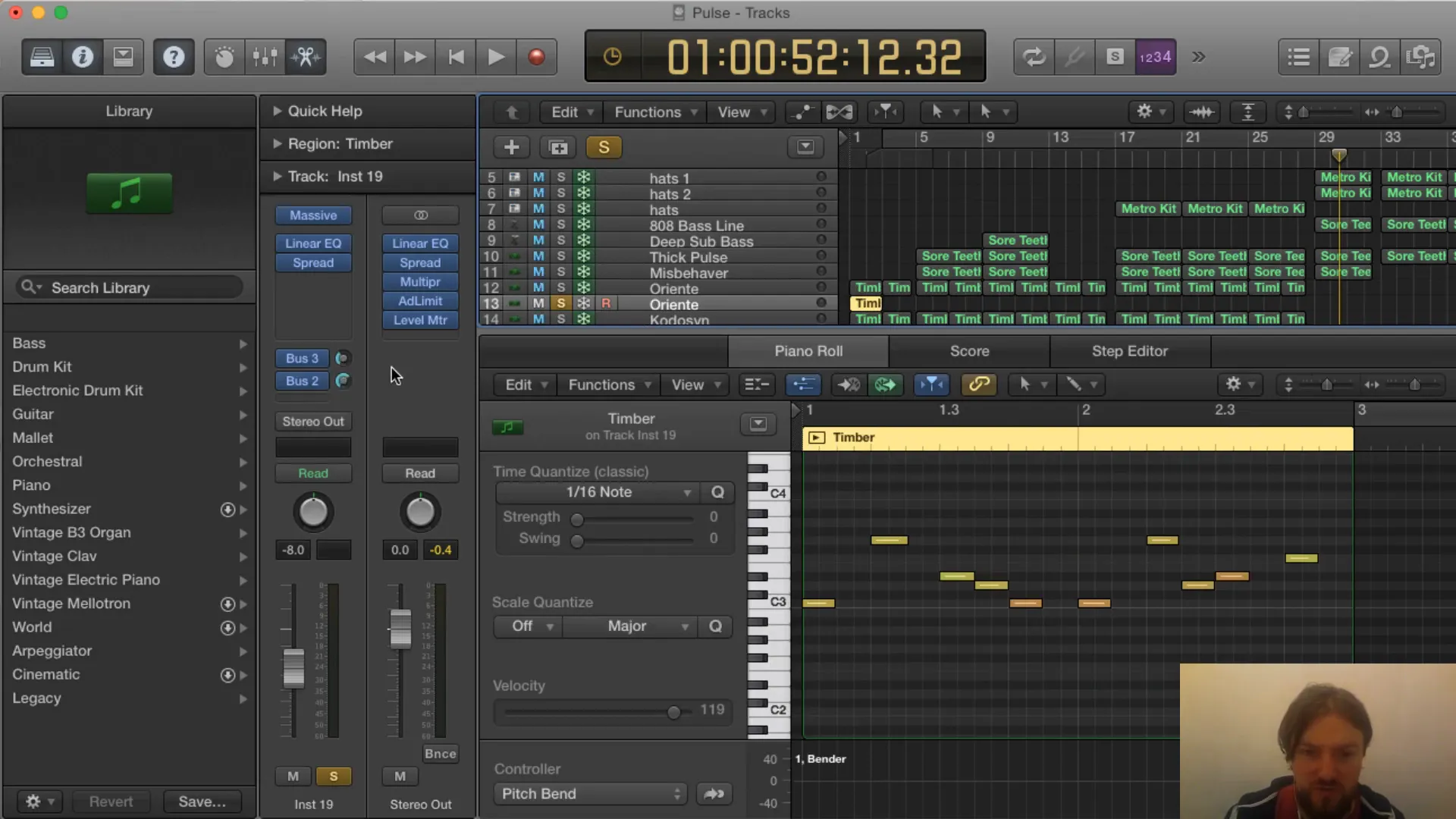The height and width of the screenshot is (819, 1456).
Task: Toggle the Record Enable button on track
Action: [608, 304]
